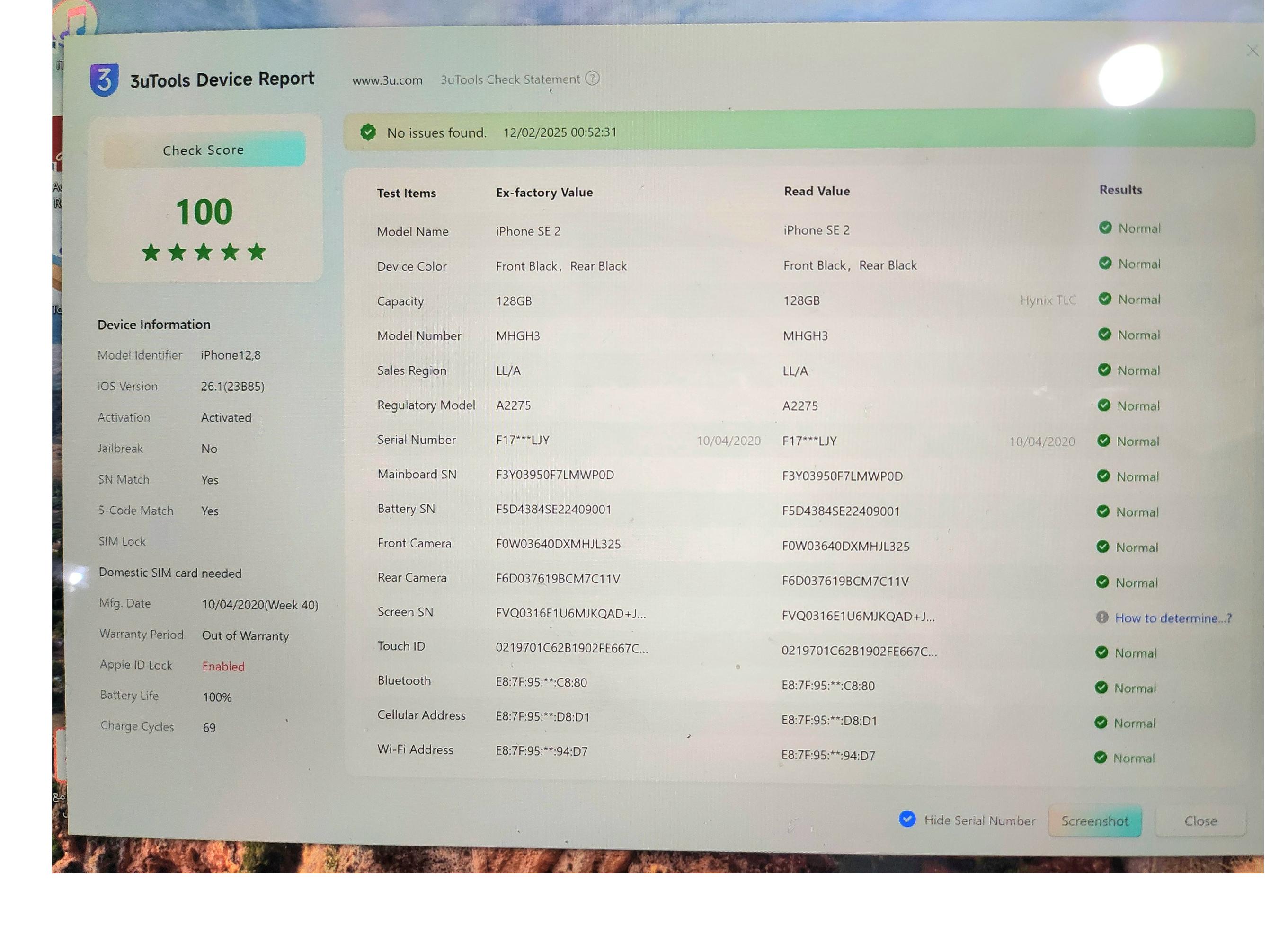Open the 3uTools Check Statement link
This screenshot has height=952, width=1270.
pos(510,80)
